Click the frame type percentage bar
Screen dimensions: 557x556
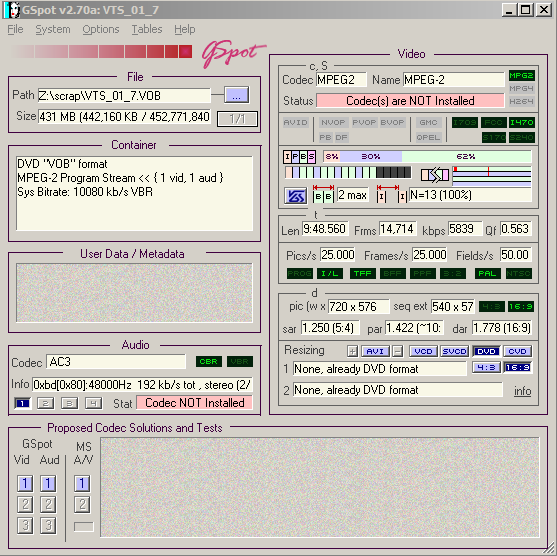tap(427, 157)
